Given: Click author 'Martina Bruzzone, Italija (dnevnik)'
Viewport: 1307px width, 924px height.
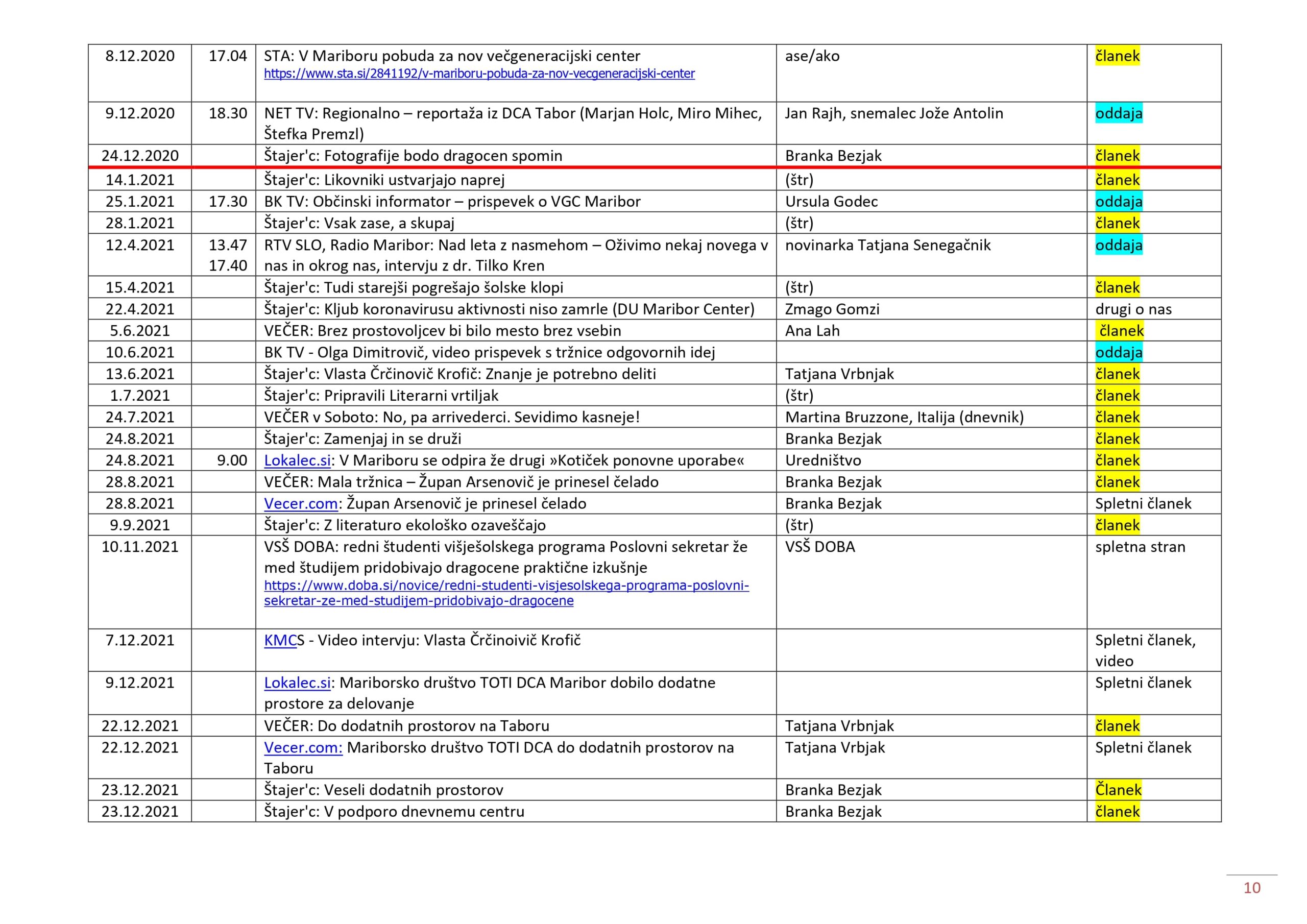Looking at the screenshot, I should pos(904,417).
